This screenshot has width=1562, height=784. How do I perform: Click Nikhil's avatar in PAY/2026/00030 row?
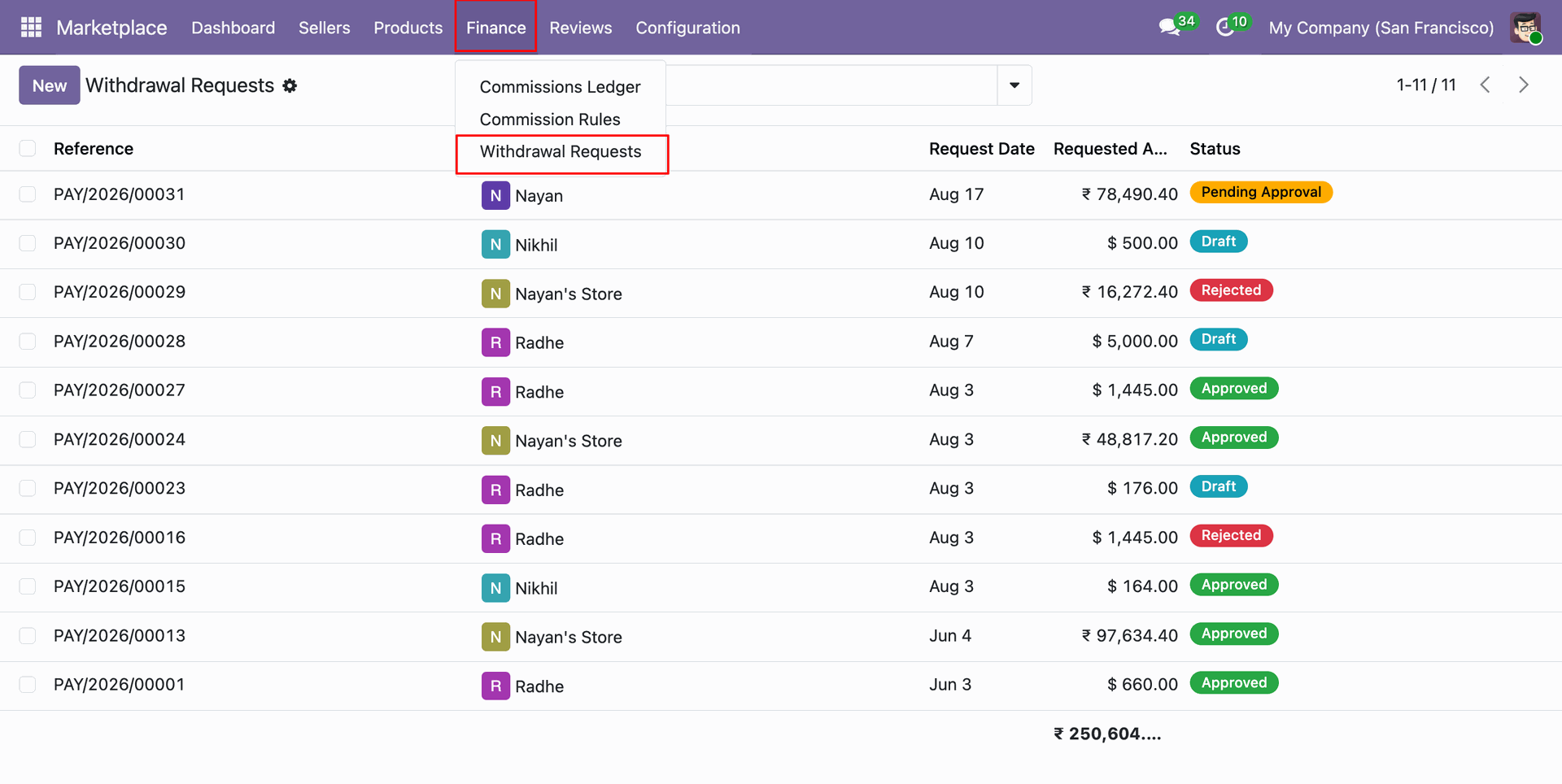tap(495, 245)
